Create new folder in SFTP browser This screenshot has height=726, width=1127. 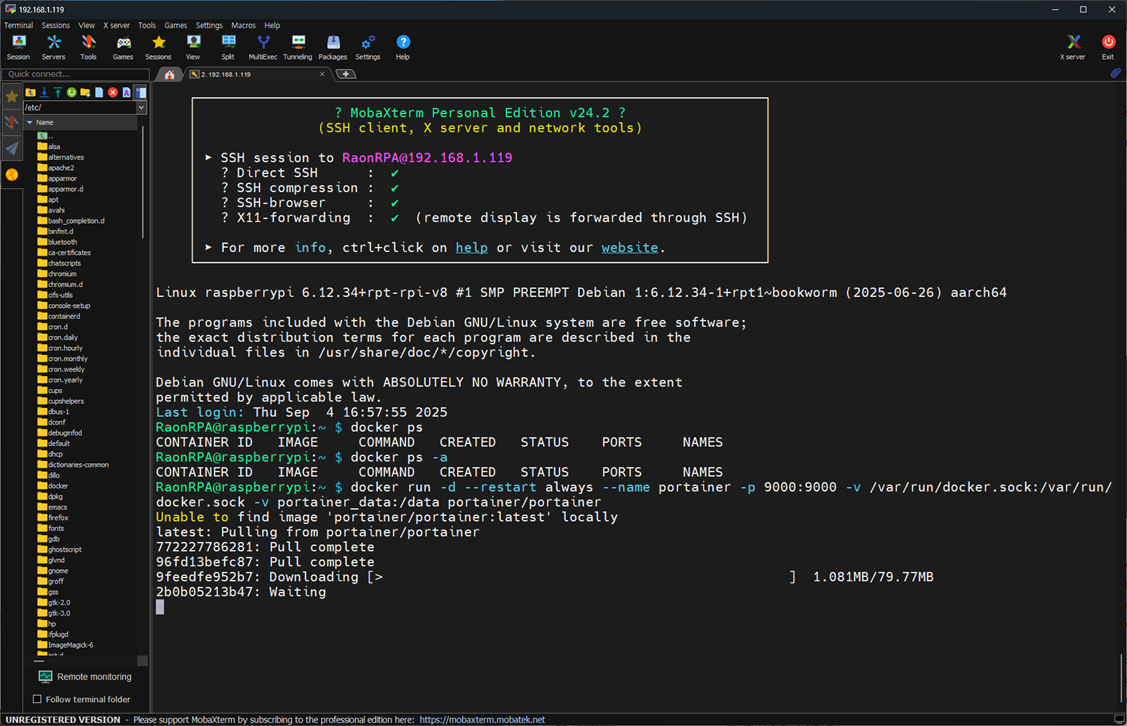tap(85, 92)
